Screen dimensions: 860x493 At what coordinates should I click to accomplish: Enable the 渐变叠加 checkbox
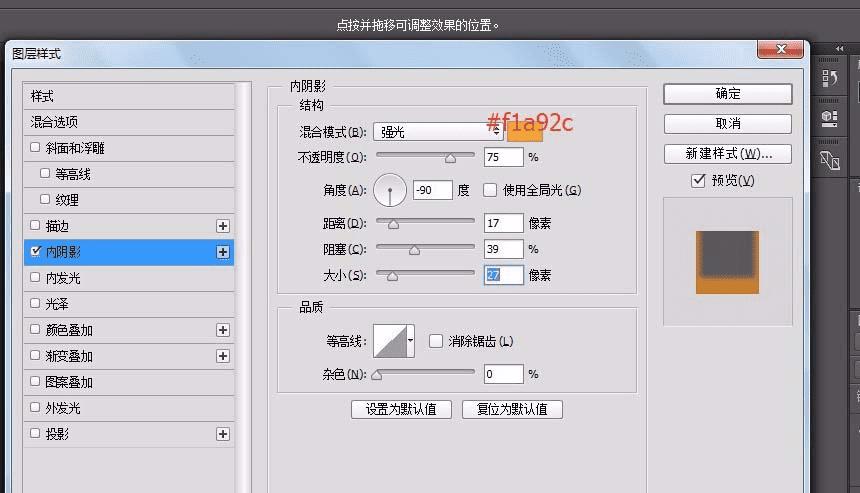click(35, 355)
